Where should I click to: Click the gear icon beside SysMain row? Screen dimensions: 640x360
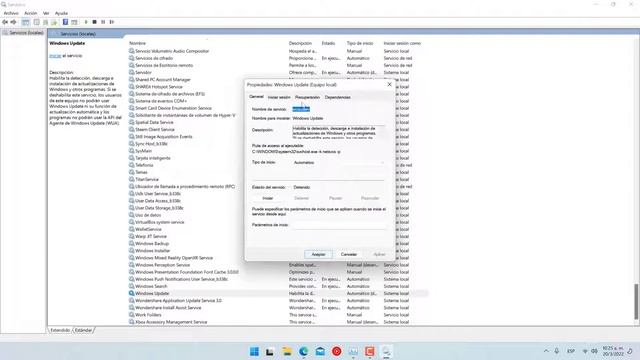[131, 151]
